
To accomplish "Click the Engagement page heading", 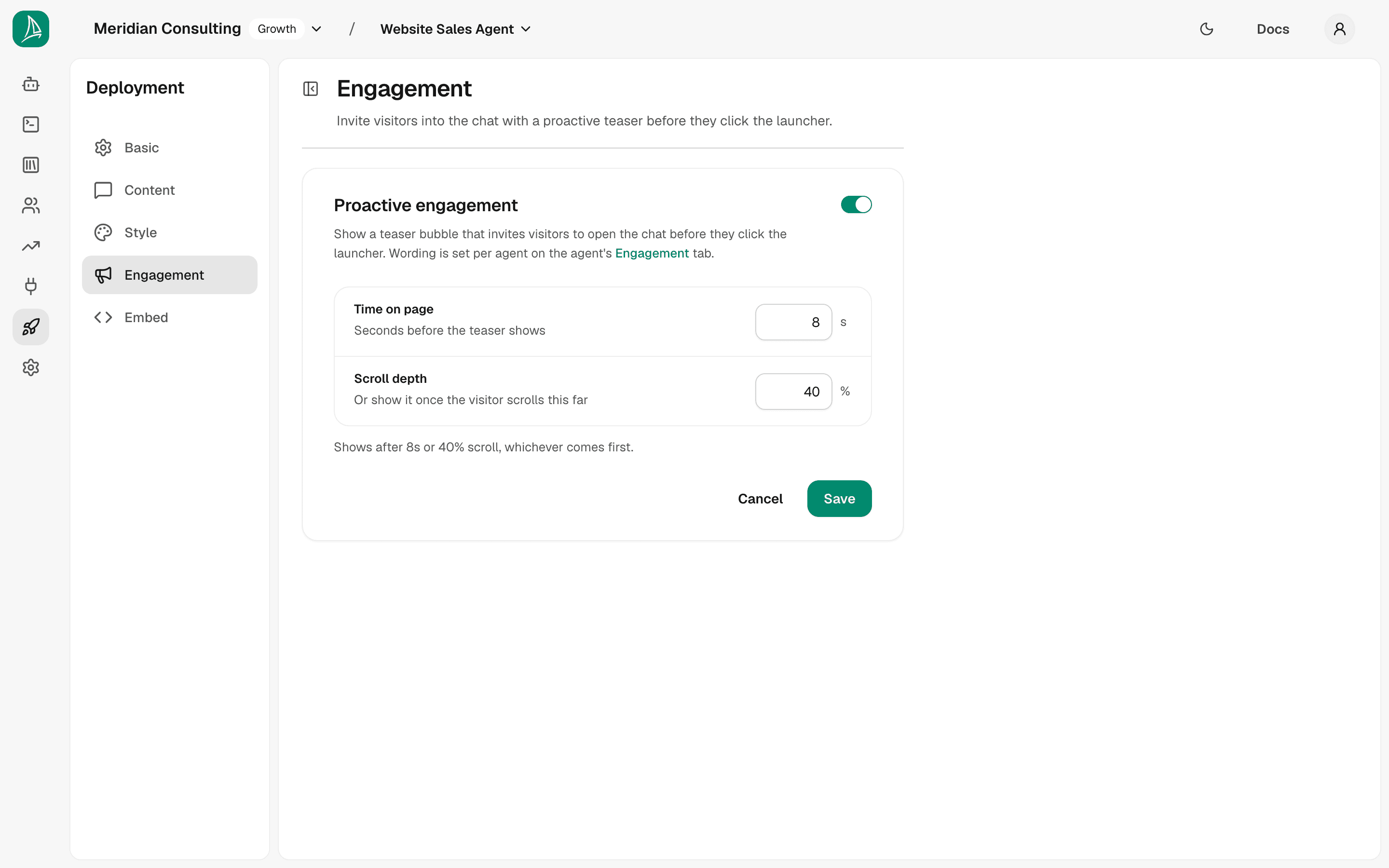I will coord(404,89).
